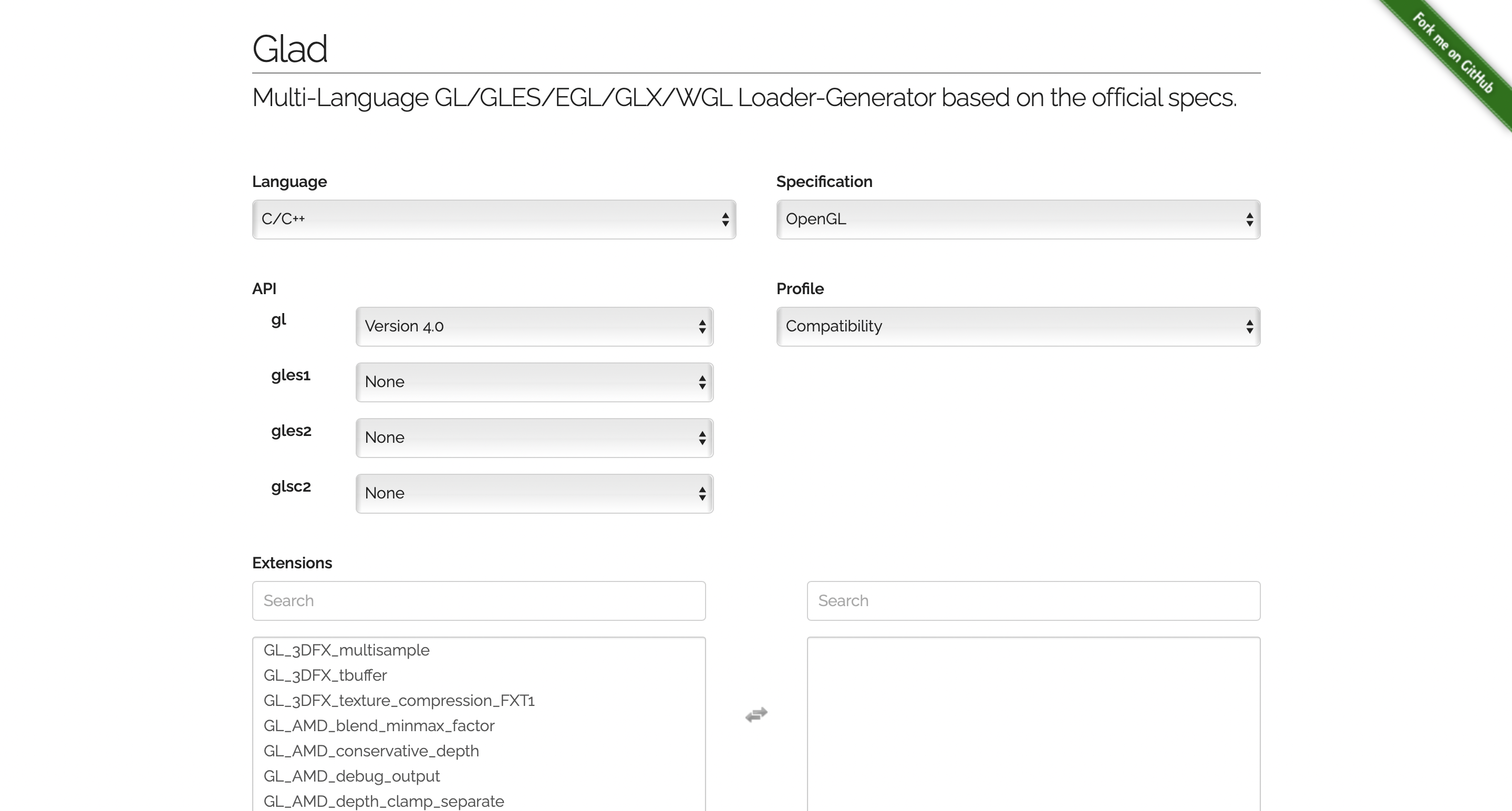Viewport: 1512px width, 811px height.
Task: Click the left Extensions search field
Action: pos(479,600)
